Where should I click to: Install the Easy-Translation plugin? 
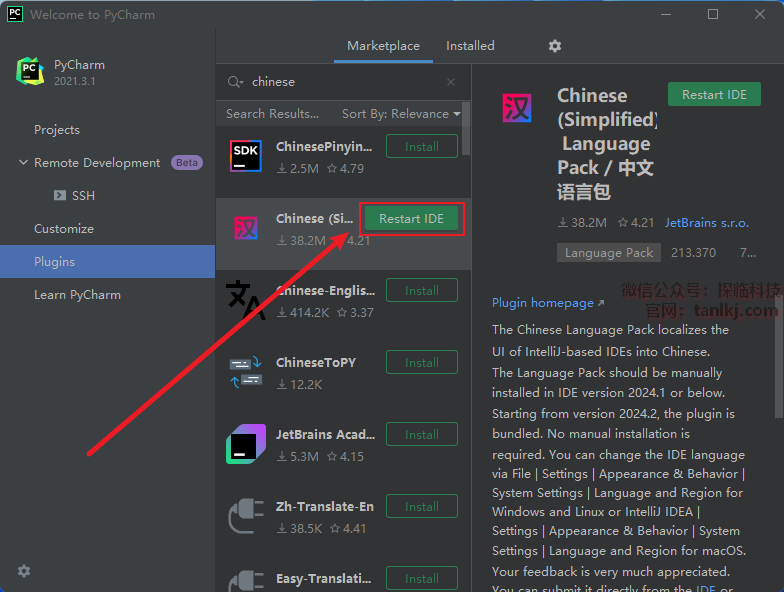coord(422,578)
